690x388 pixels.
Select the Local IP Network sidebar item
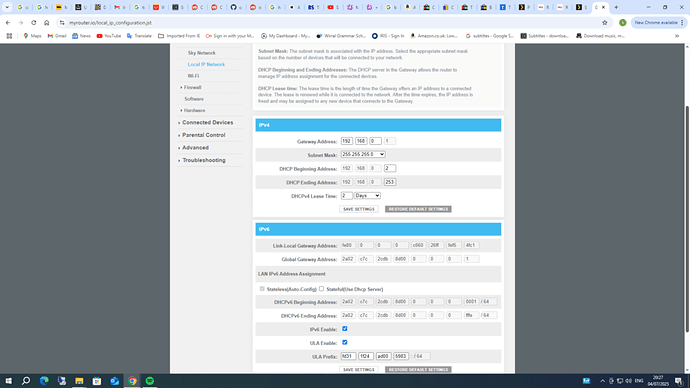(x=206, y=64)
